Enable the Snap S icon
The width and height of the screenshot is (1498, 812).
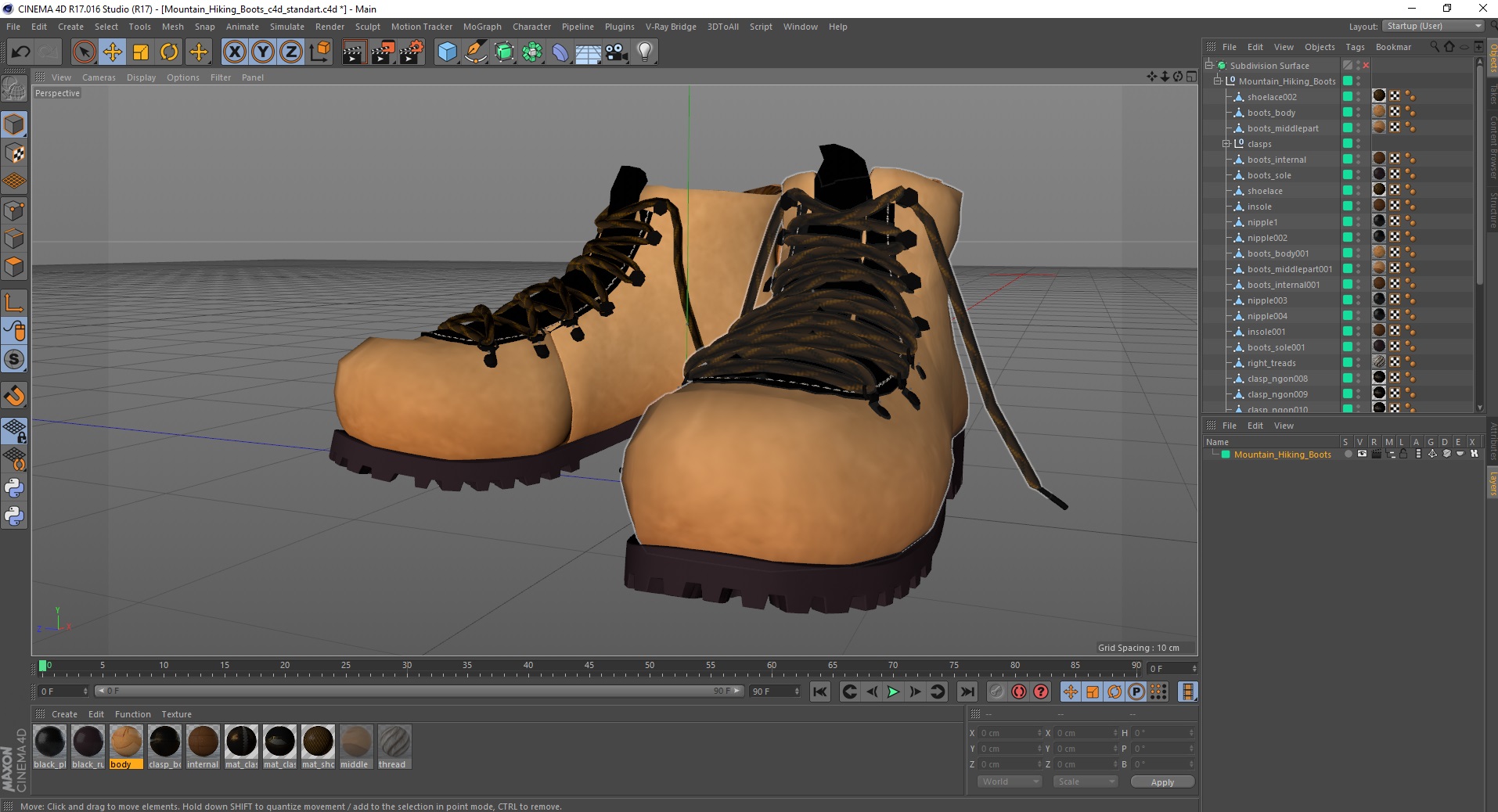(14, 360)
